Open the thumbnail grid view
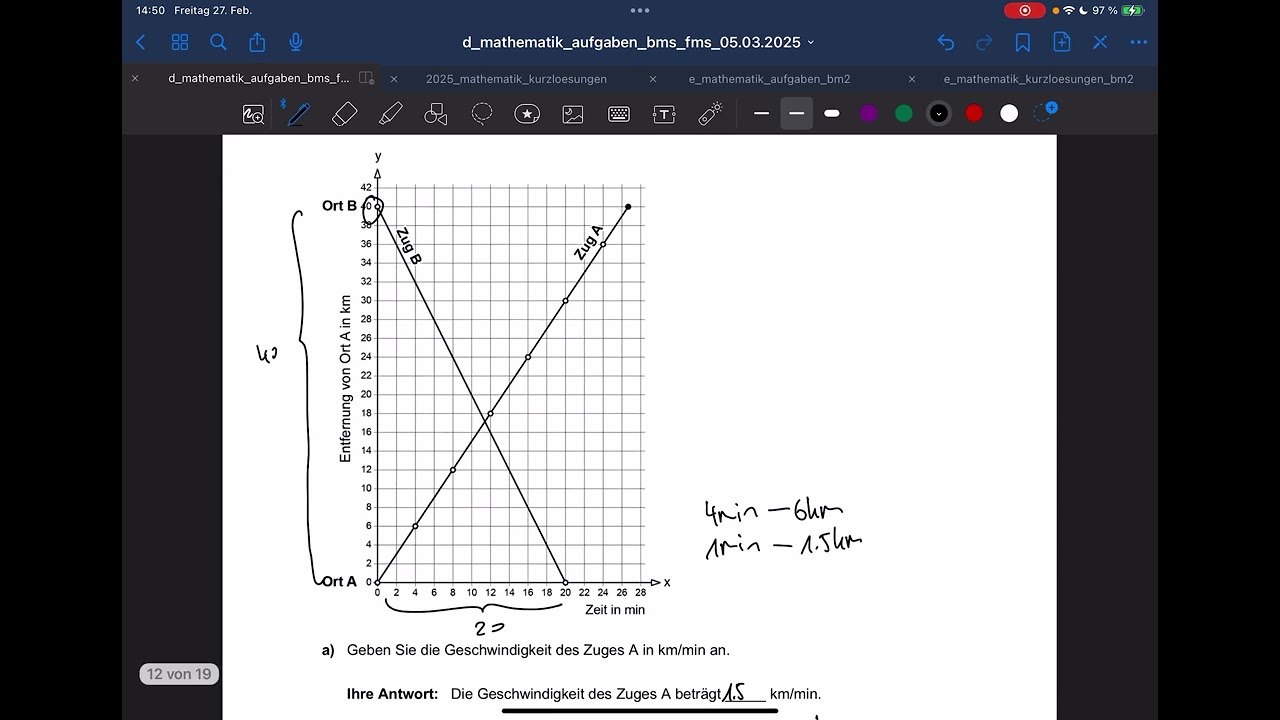The width and height of the screenshot is (1280, 720). tap(180, 42)
